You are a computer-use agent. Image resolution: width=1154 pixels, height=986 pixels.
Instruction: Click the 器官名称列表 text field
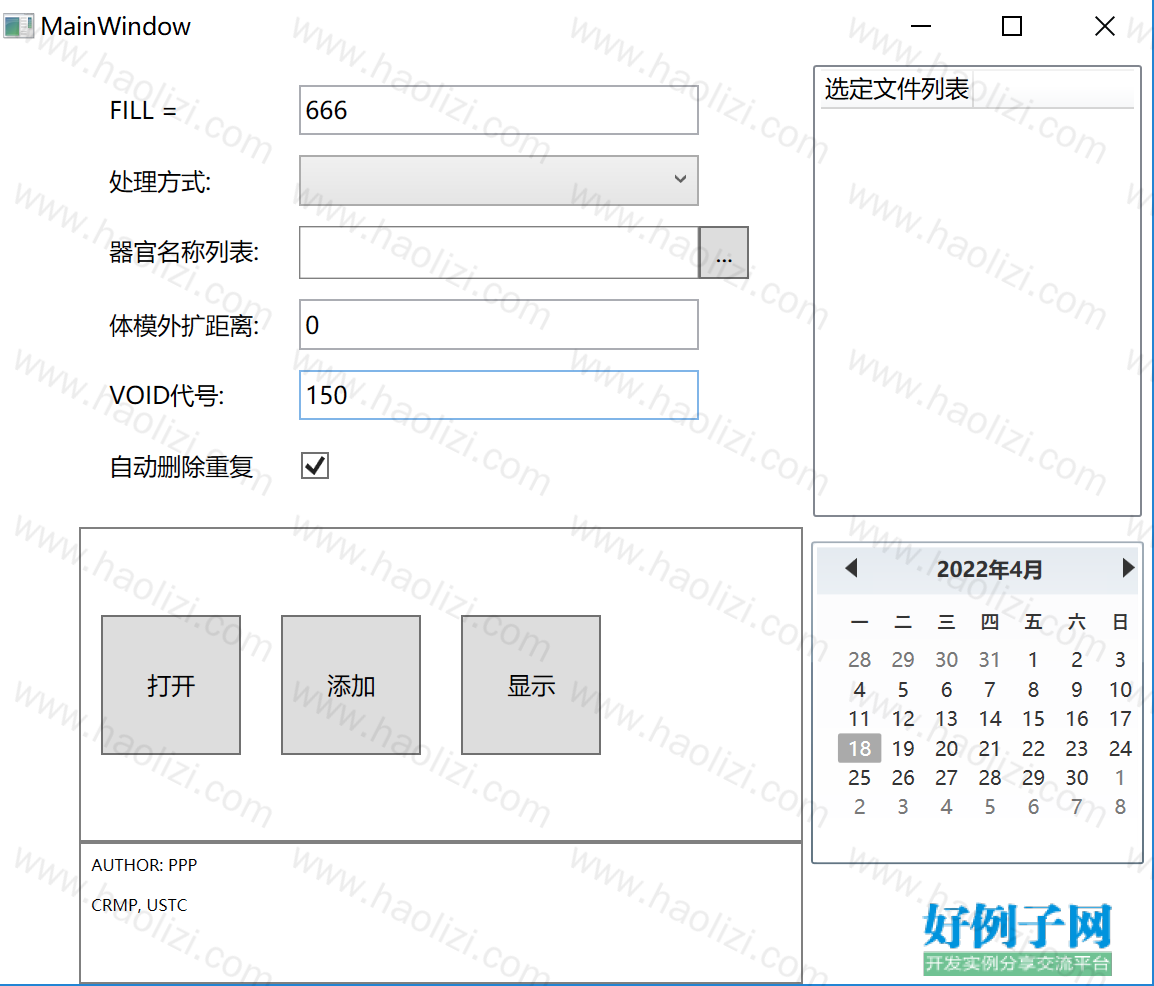(498, 252)
